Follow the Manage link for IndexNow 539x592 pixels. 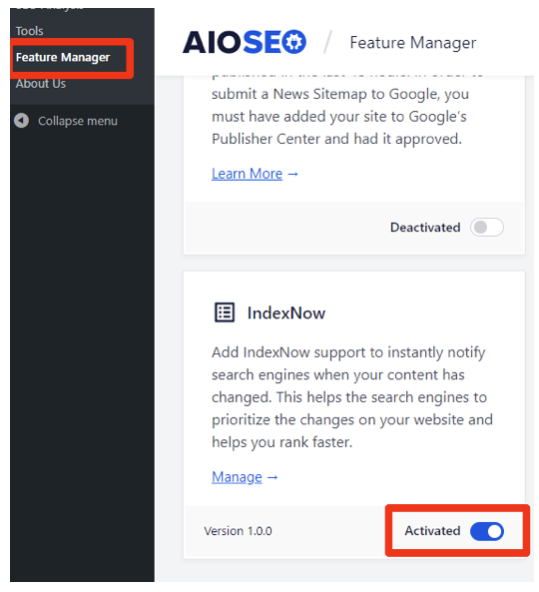237,477
